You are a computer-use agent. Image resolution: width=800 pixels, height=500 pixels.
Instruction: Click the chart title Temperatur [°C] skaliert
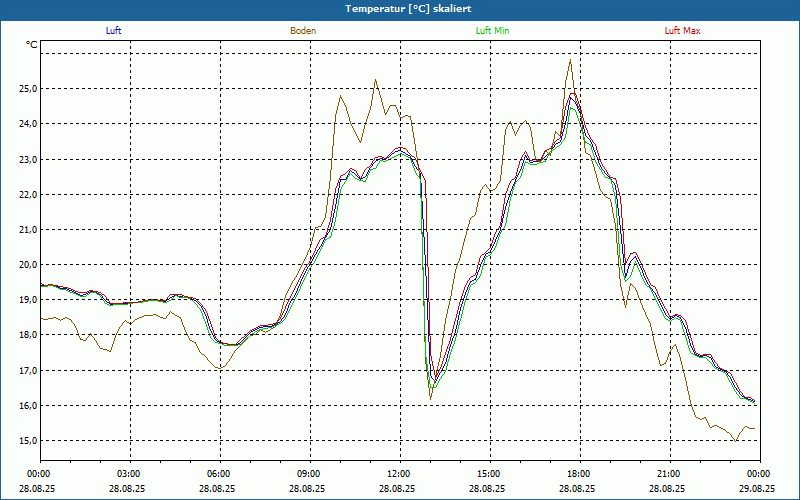point(399,8)
